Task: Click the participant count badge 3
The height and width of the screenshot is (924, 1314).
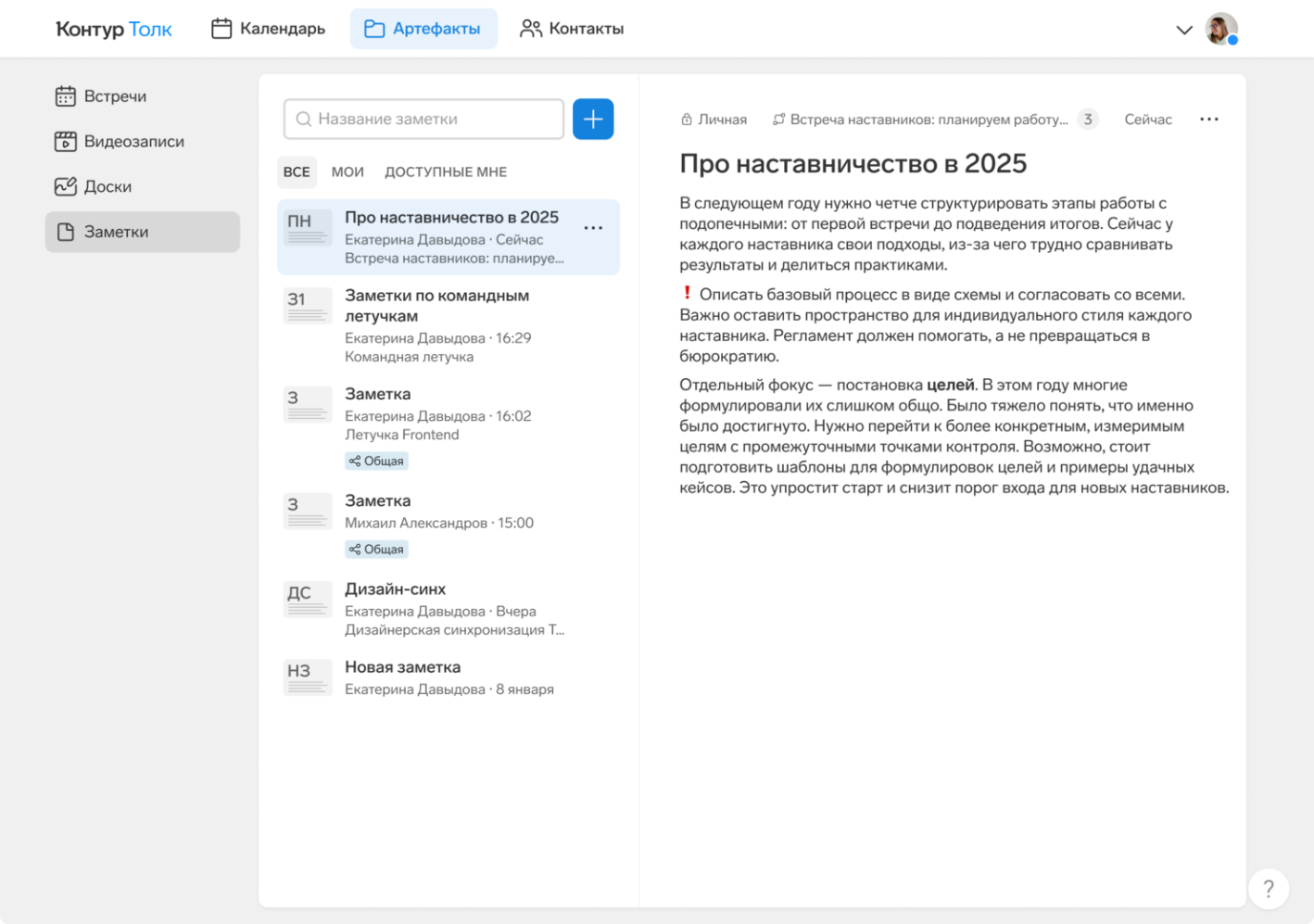Action: pyautogui.click(x=1088, y=120)
